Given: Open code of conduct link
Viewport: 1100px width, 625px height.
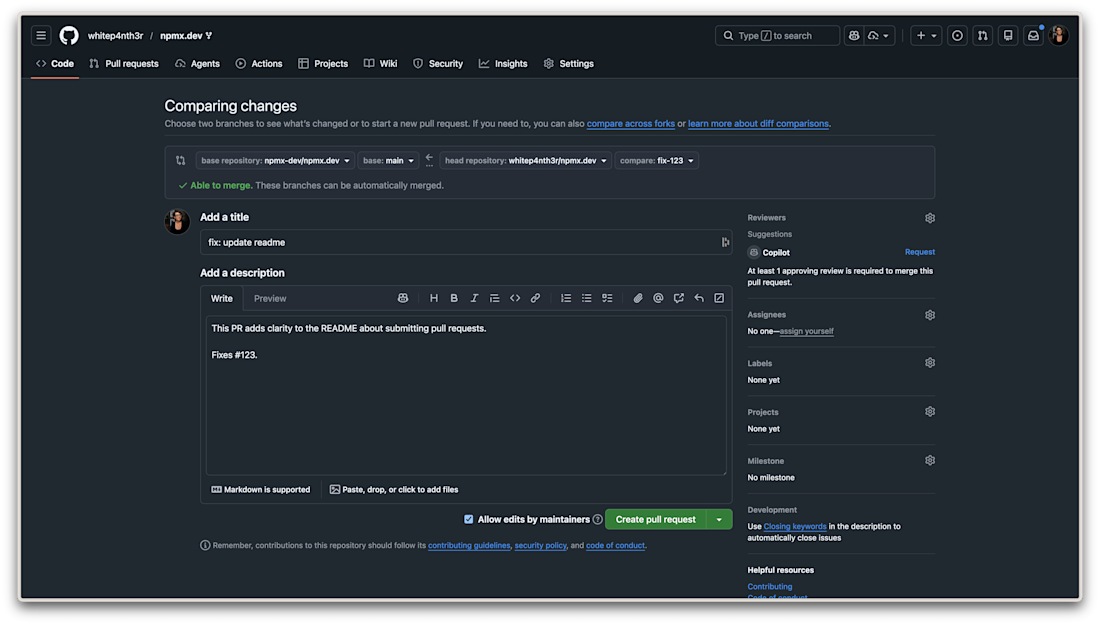Looking at the screenshot, I should pyautogui.click(x=615, y=546).
